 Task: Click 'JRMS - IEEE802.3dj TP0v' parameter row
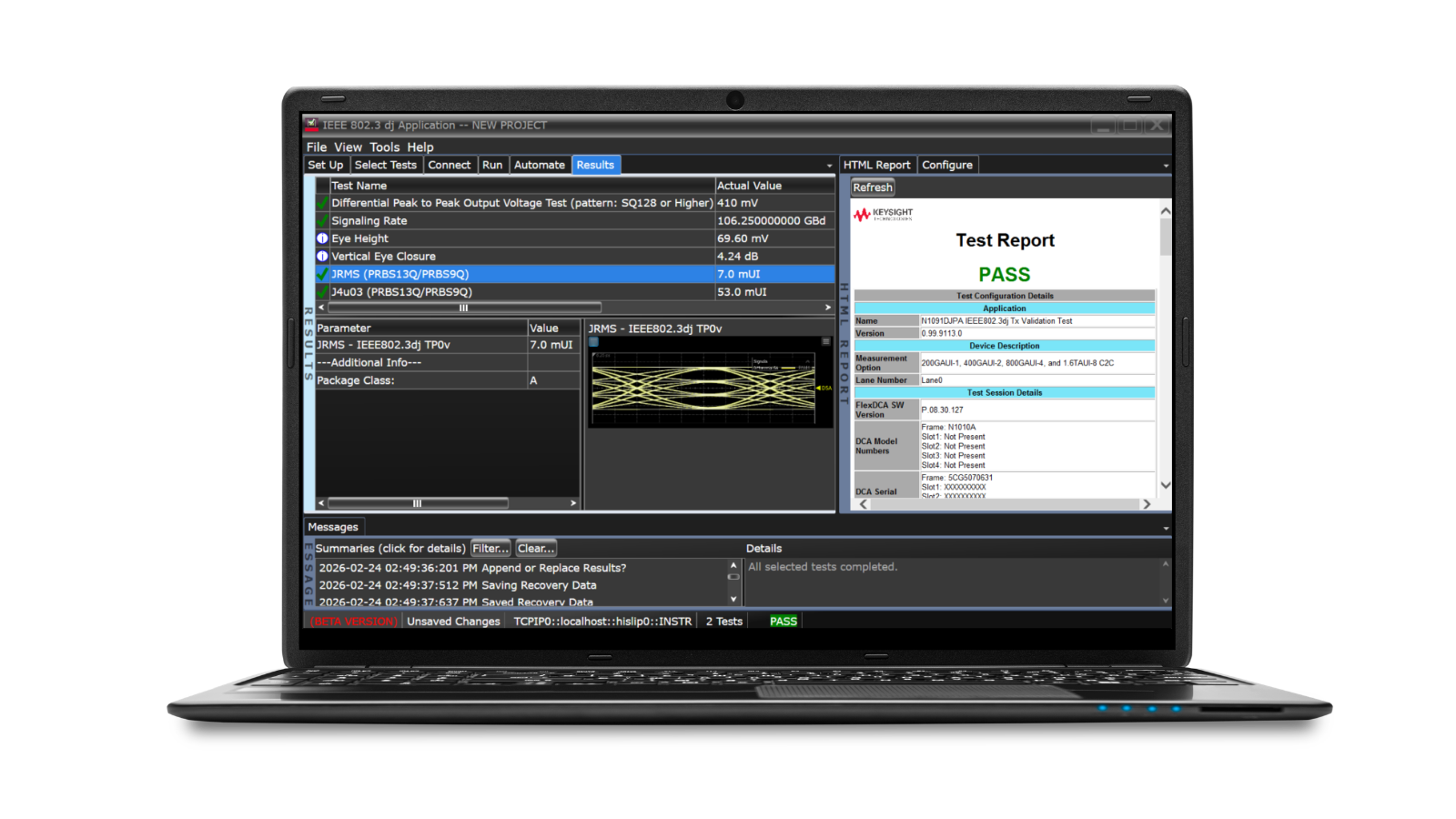448,345
